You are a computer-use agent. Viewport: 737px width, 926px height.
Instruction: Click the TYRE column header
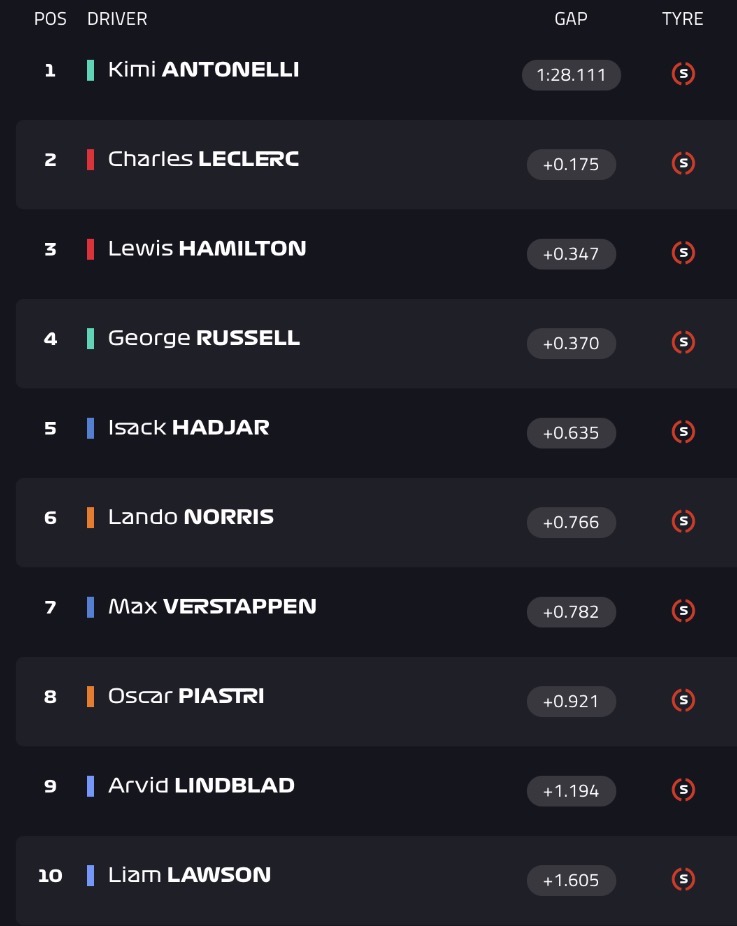[x=683, y=19]
